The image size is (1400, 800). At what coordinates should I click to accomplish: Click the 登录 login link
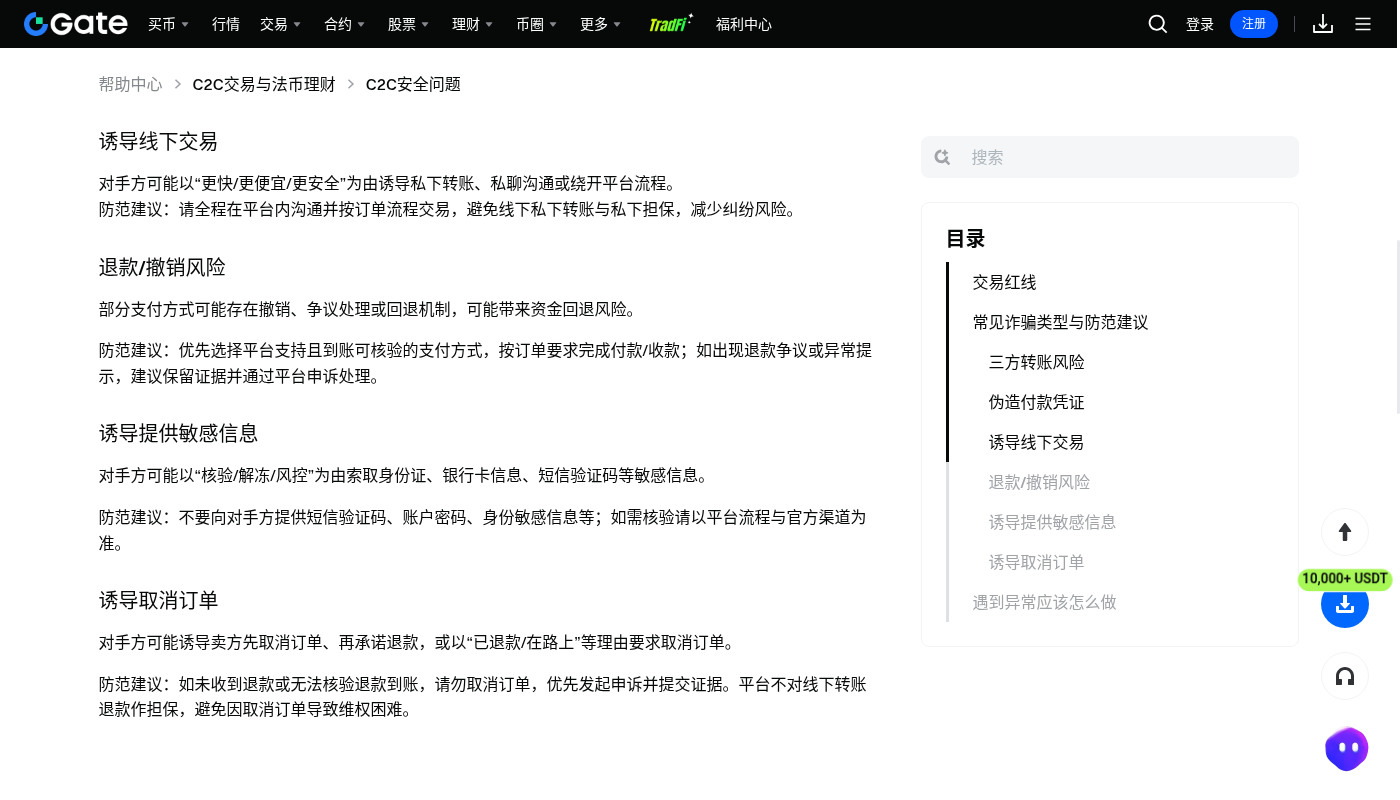pos(1200,24)
